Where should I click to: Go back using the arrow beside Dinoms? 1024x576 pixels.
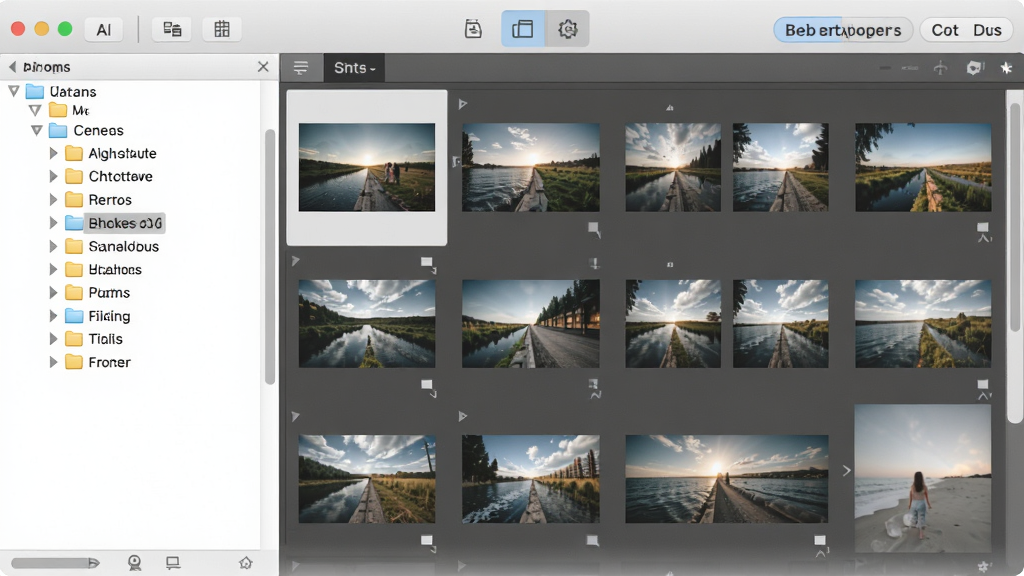pos(12,67)
